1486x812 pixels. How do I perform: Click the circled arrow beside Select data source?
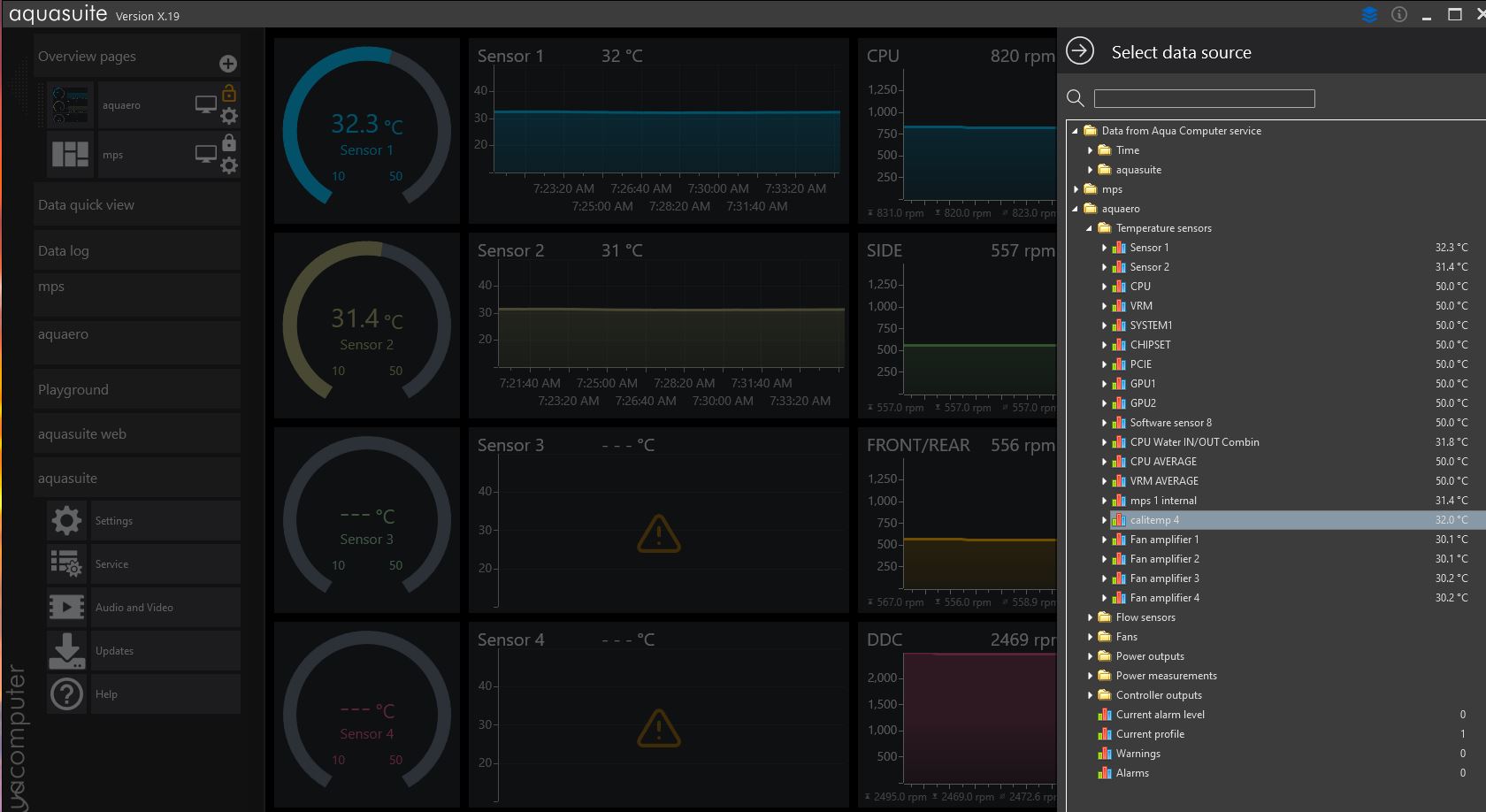1080,51
